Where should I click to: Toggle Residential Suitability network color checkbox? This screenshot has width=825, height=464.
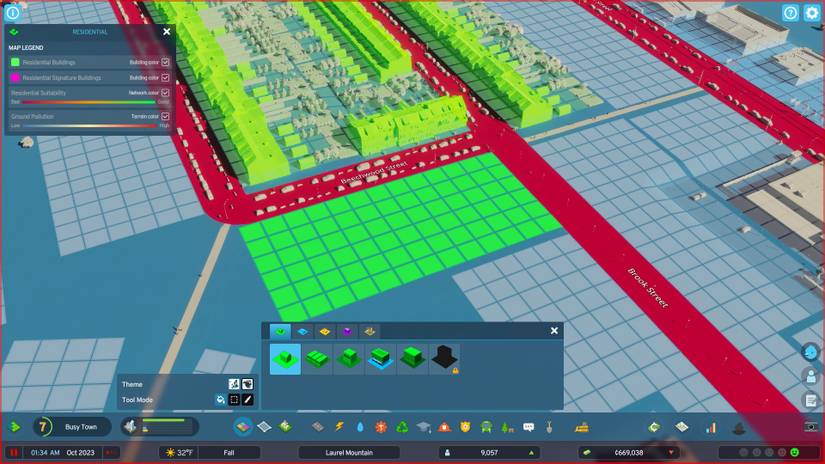(165, 93)
